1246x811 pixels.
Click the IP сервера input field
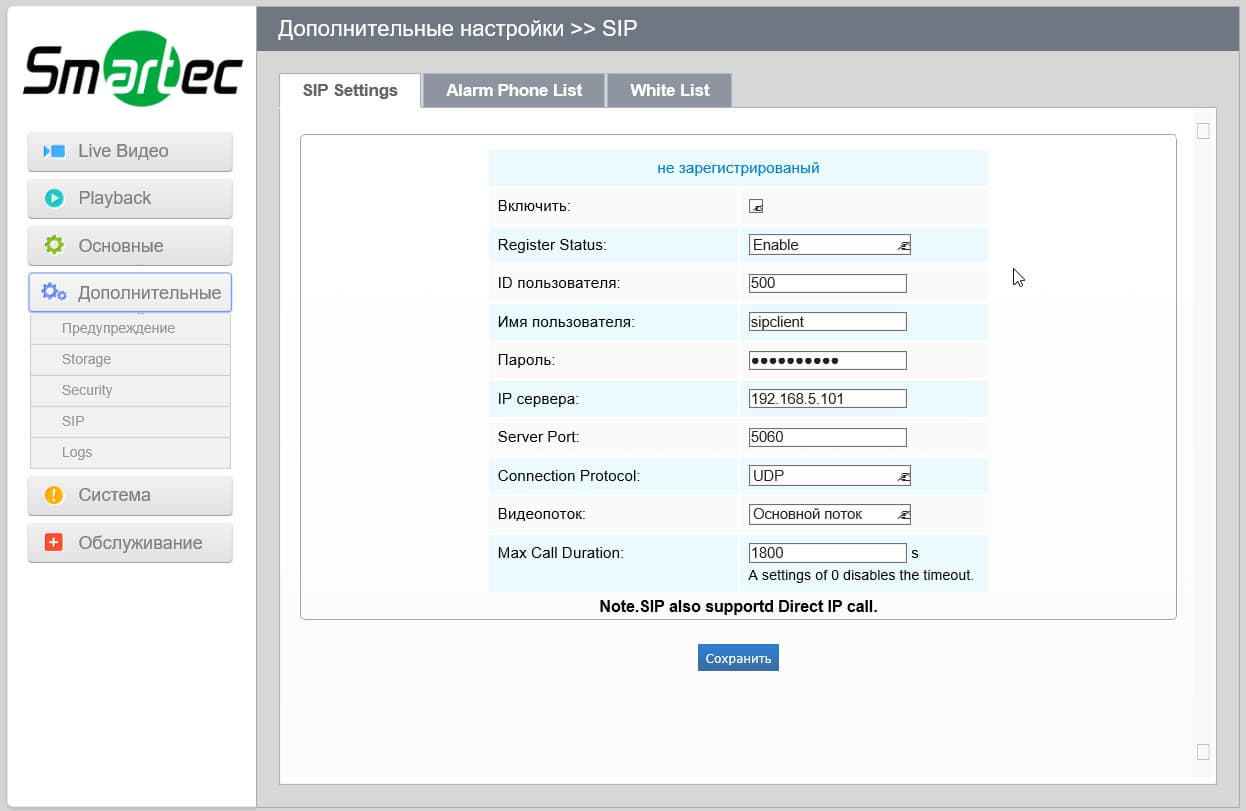click(x=827, y=399)
